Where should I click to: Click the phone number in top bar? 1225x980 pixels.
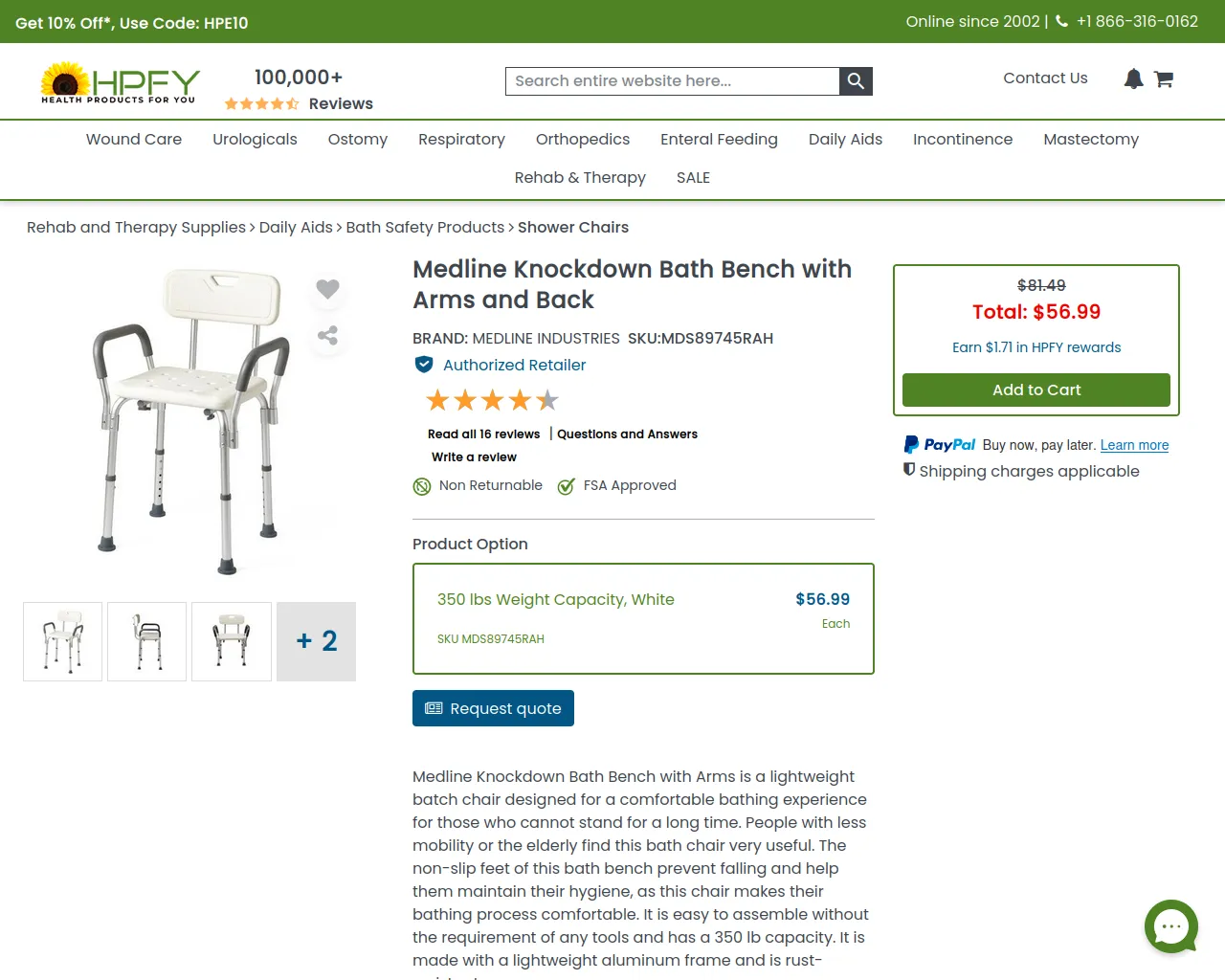1137,21
